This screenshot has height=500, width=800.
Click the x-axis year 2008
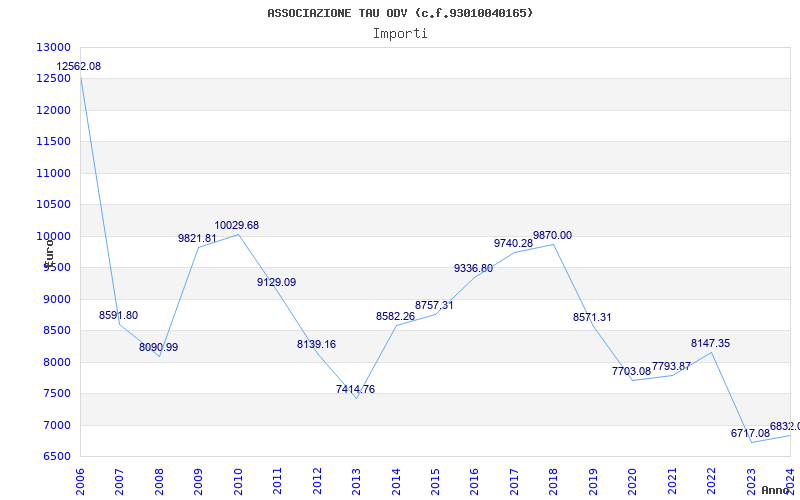coord(159,481)
